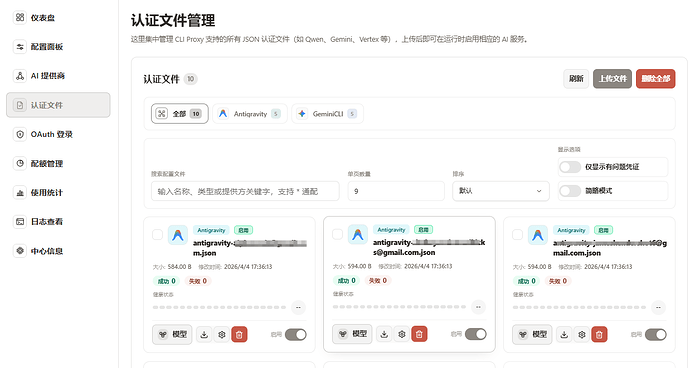Viewport: 690px width, 368px height.
Task: Click the Antigravity tab logo icon
Action: pos(223,114)
